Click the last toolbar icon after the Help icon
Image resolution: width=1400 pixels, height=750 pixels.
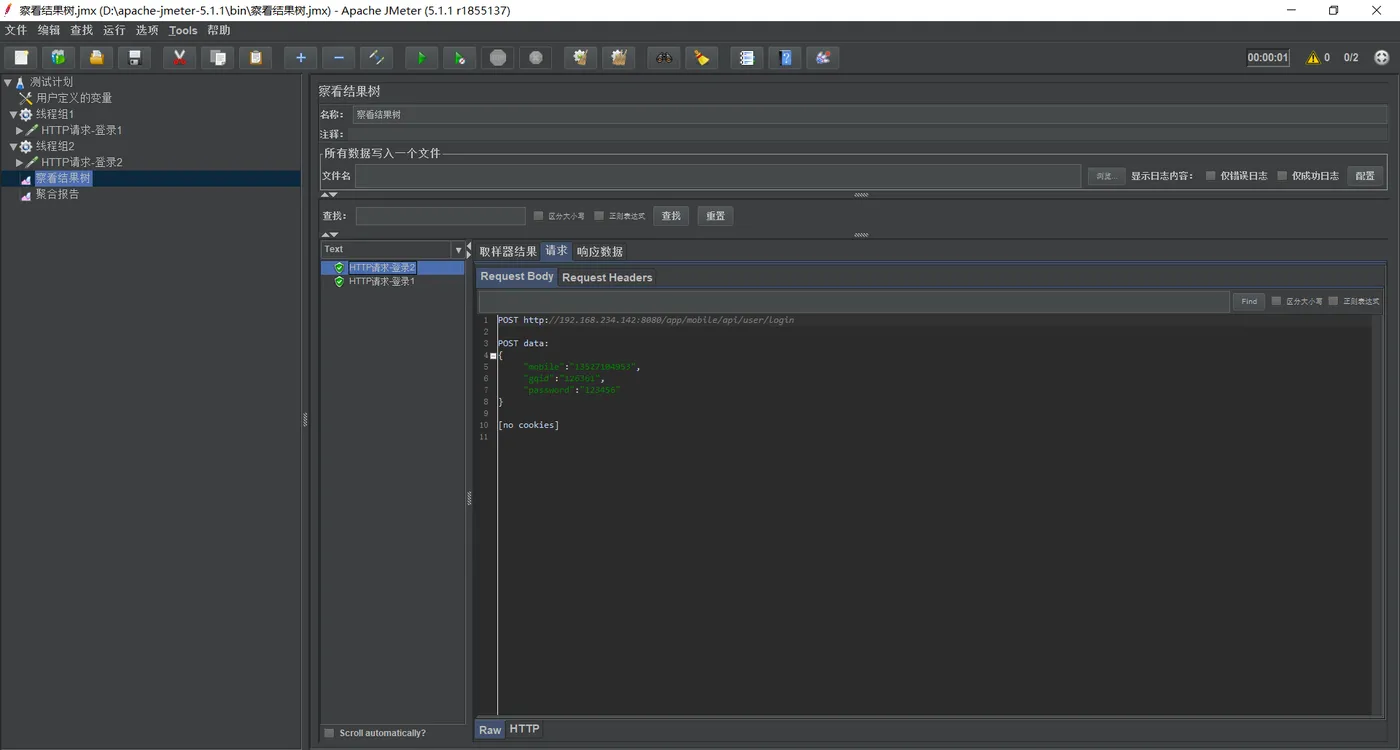pos(822,57)
